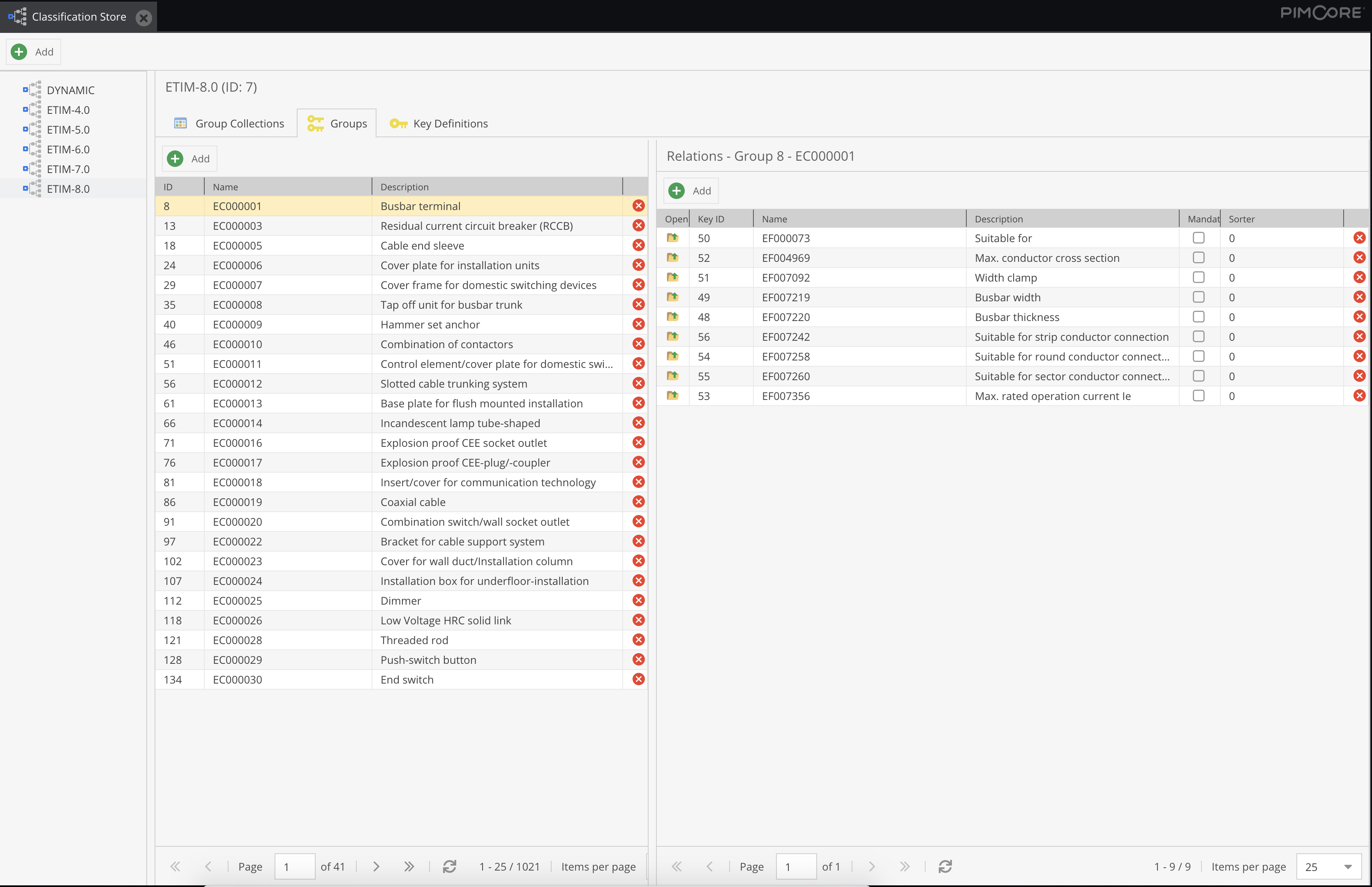Image resolution: width=1372 pixels, height=887 pixels.
Task: Refresh the relations grid
Action: [x=945, y=866]
